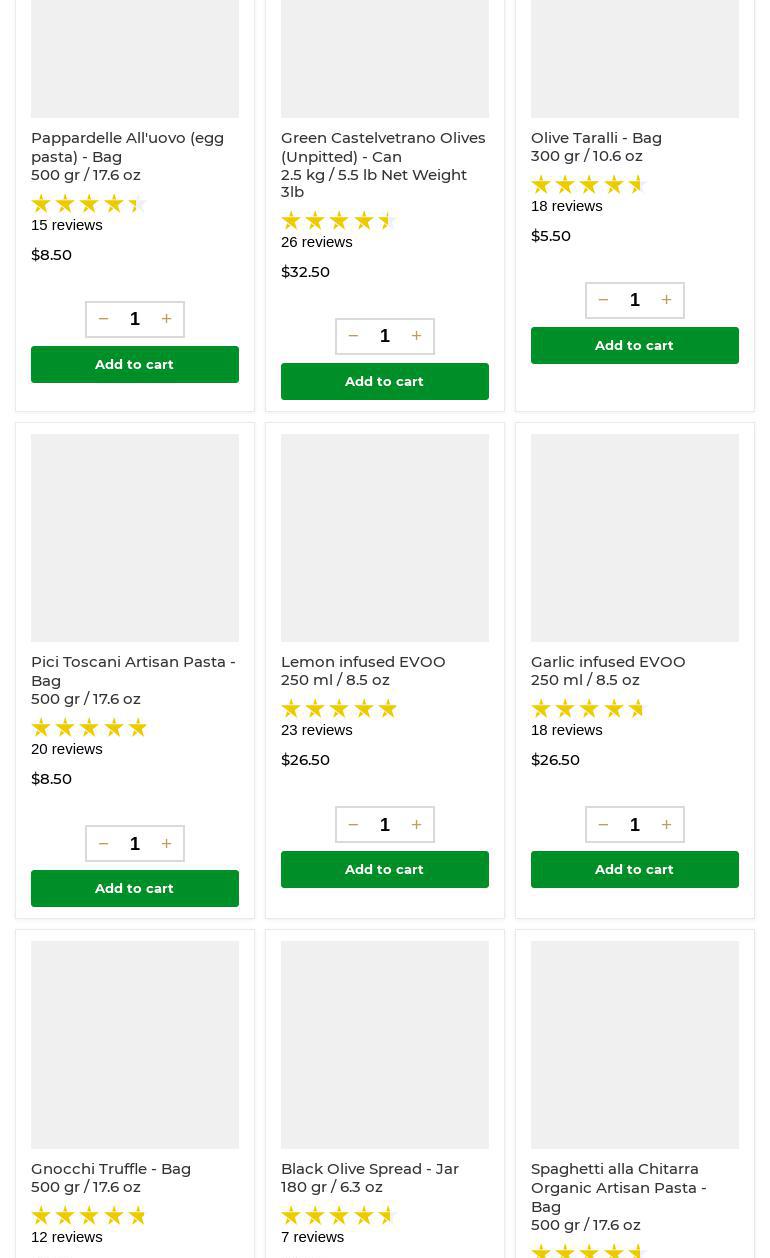Screen dimensions: 770x1258
Task: Increase quantity for Pici Toscani Artisan Pasta
Action: [x=166, y=844]
